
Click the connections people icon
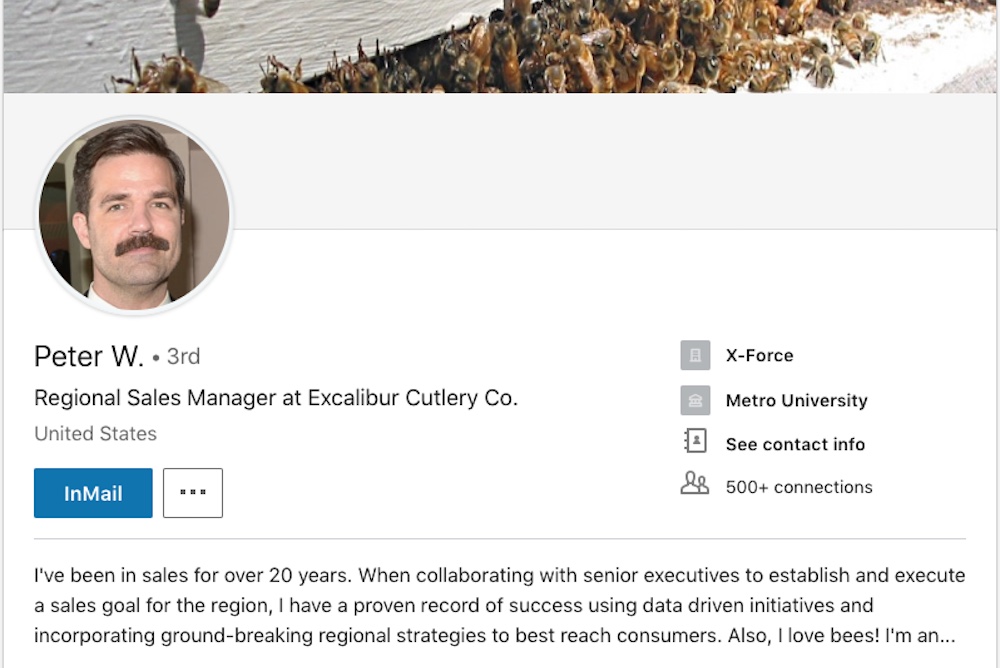click(694, 486)
